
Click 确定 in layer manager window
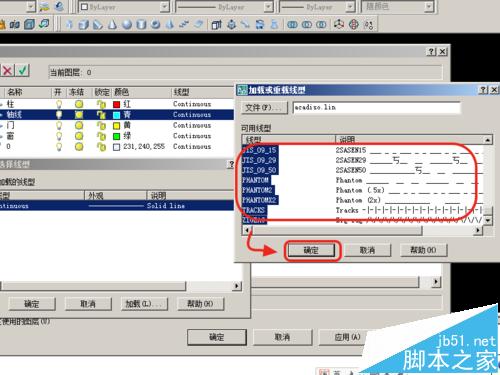[x=217, y=337]
